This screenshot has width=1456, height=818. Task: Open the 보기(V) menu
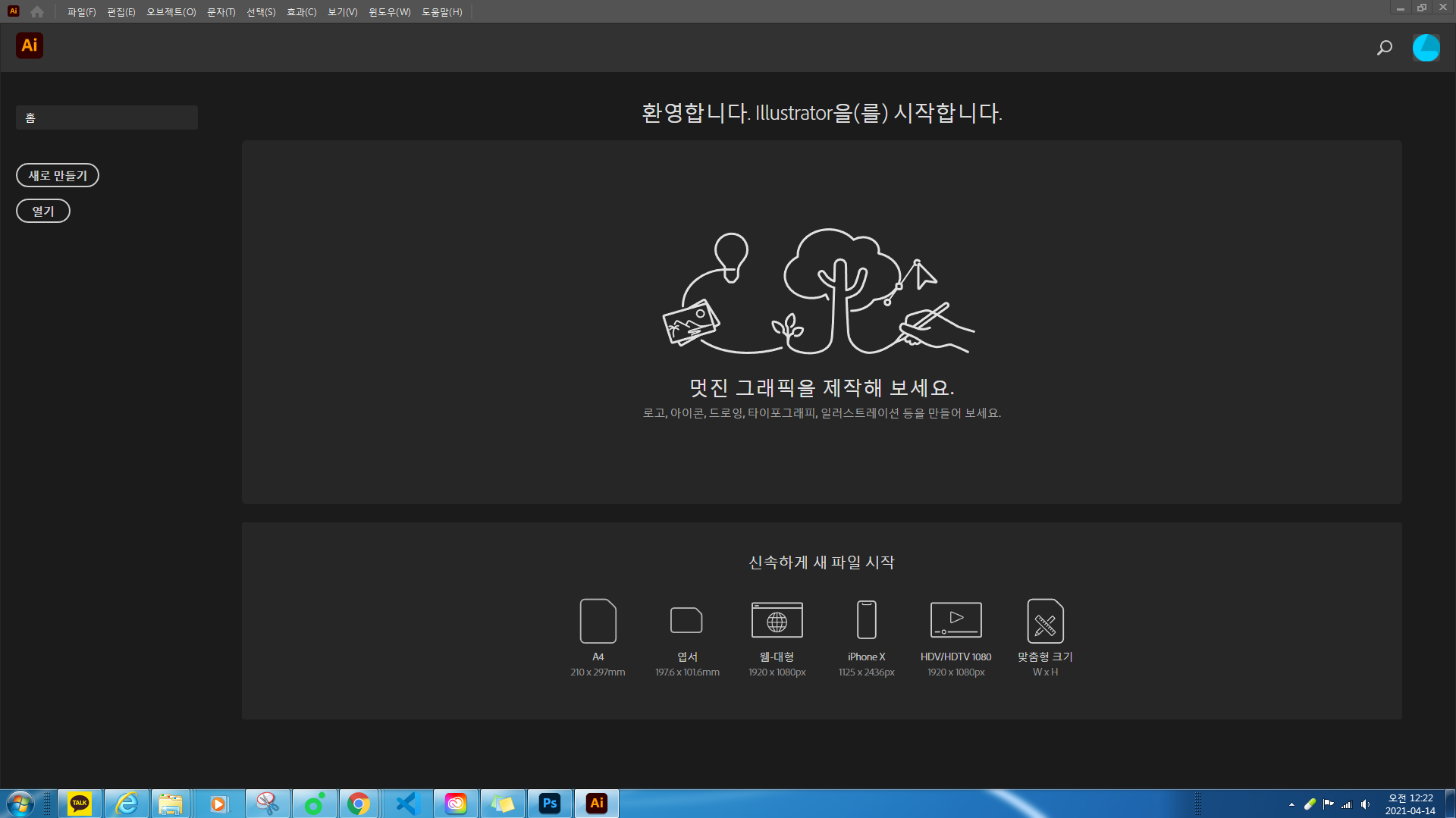pos(343,12)
